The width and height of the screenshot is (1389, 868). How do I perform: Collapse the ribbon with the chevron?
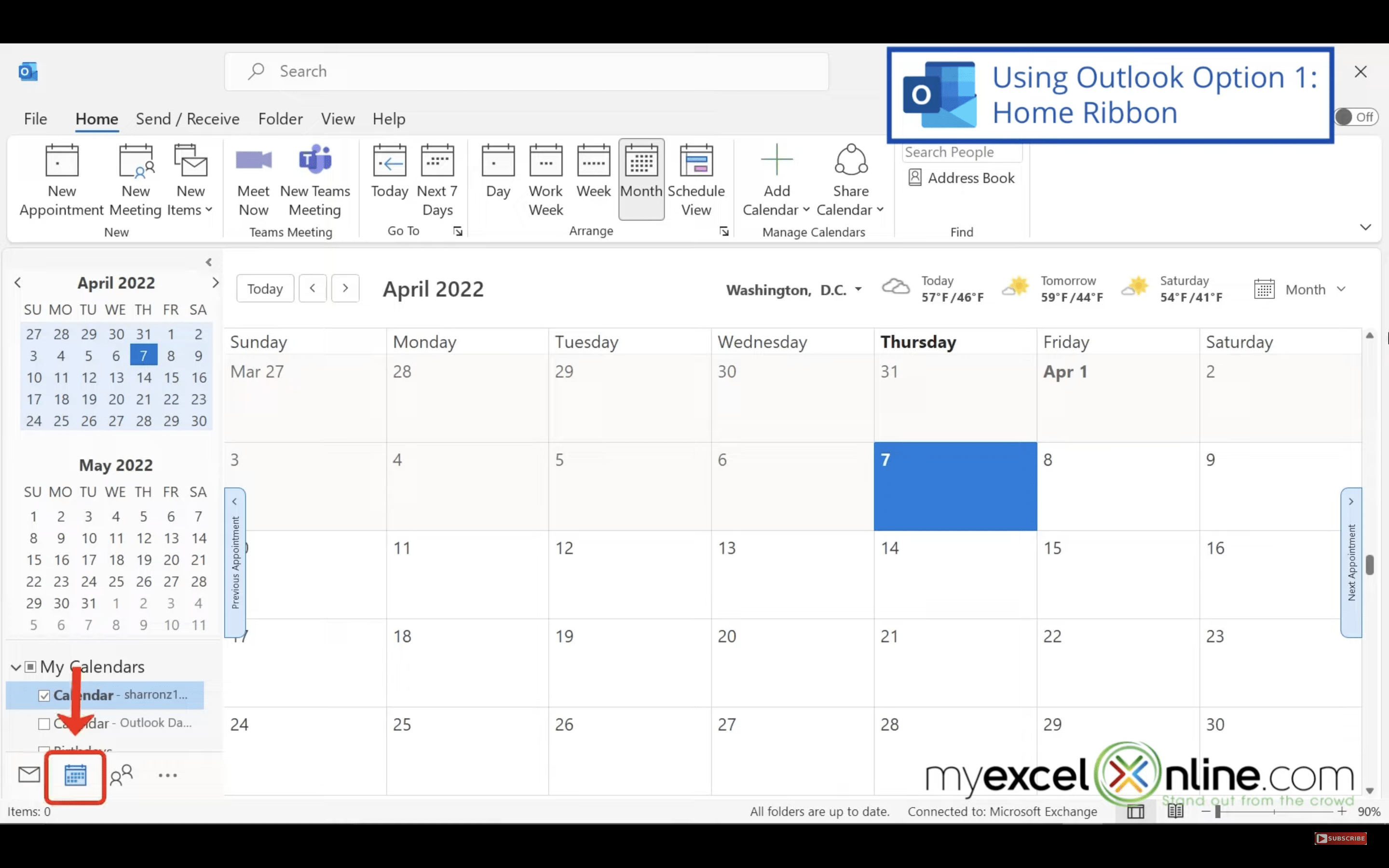coord(1365,227)
